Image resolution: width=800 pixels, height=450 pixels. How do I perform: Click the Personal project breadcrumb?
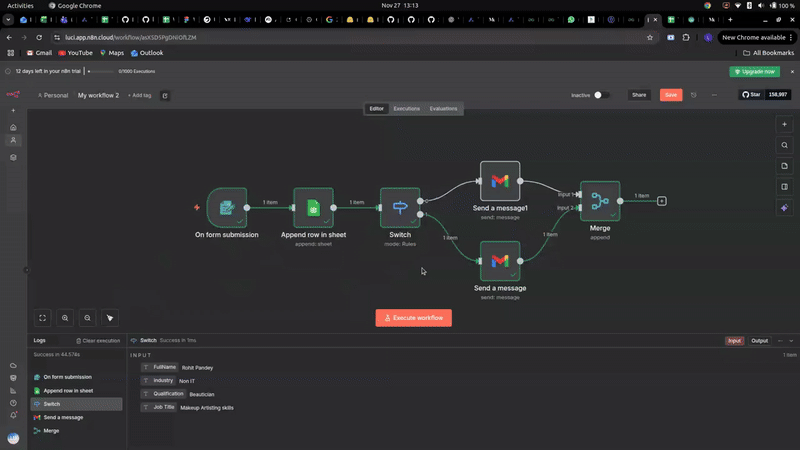pyautogui.click(x=53, y=95)
